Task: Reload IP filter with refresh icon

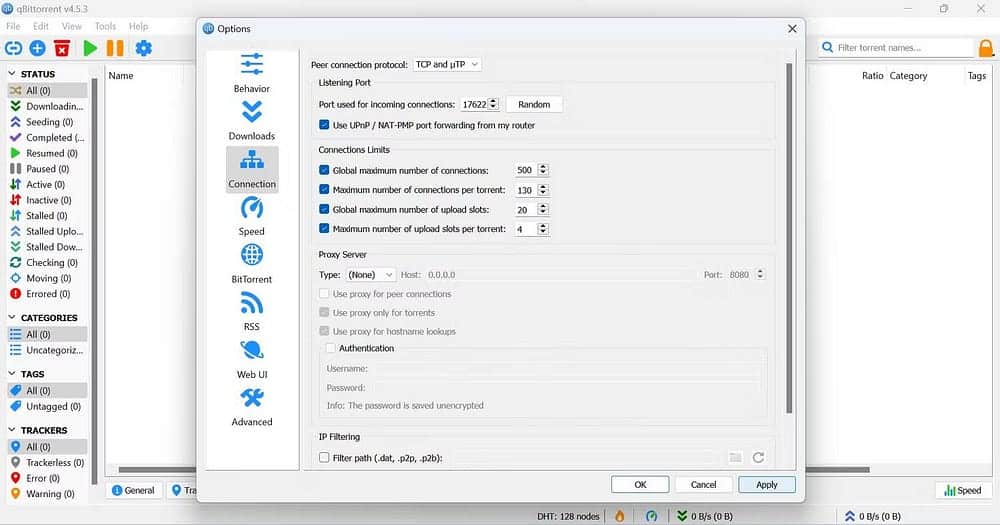Action: tap(758, 457)
